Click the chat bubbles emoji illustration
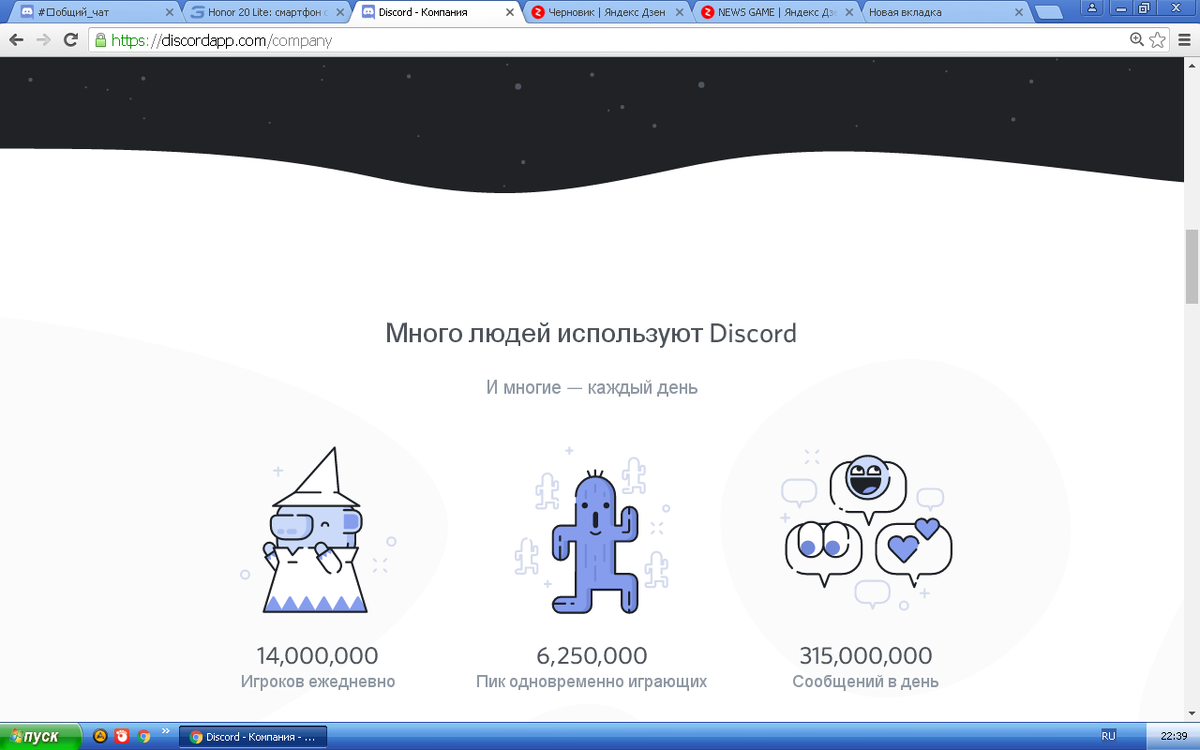Viewport: 1200px width, 750px height. 867,530
